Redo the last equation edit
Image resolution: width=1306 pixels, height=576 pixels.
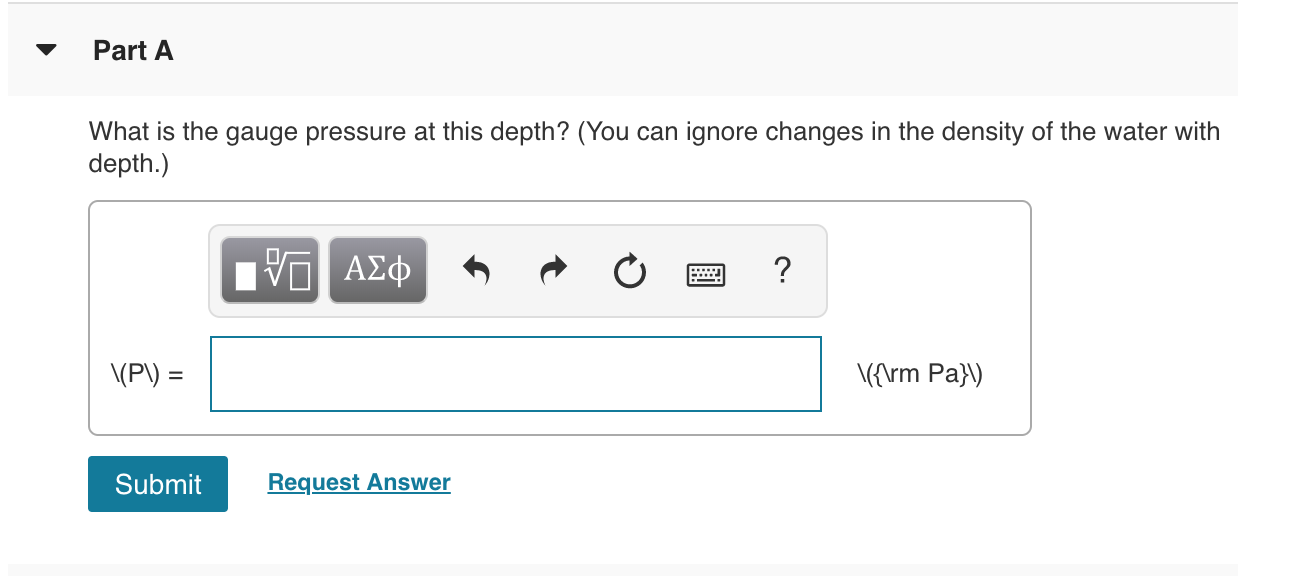(x=551, y=270)
